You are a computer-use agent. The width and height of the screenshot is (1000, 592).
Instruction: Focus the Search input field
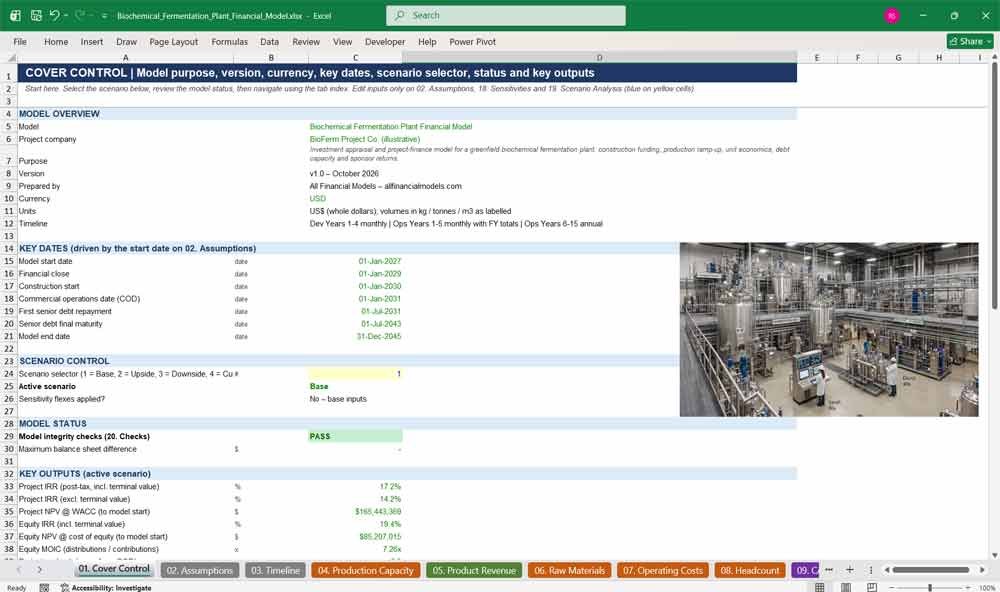coord(506,15)
